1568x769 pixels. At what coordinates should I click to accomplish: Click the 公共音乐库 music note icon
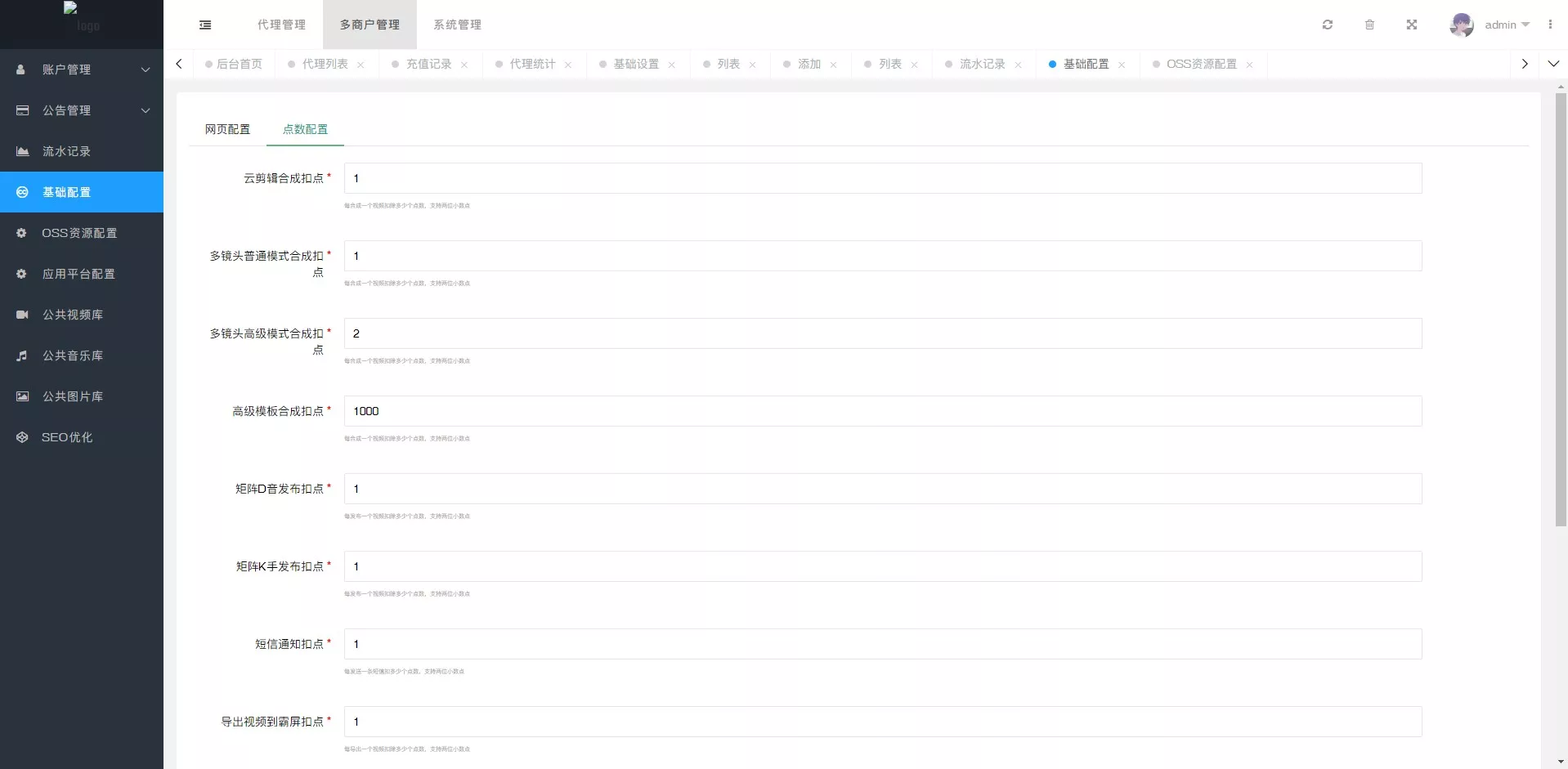coord(21,355)
